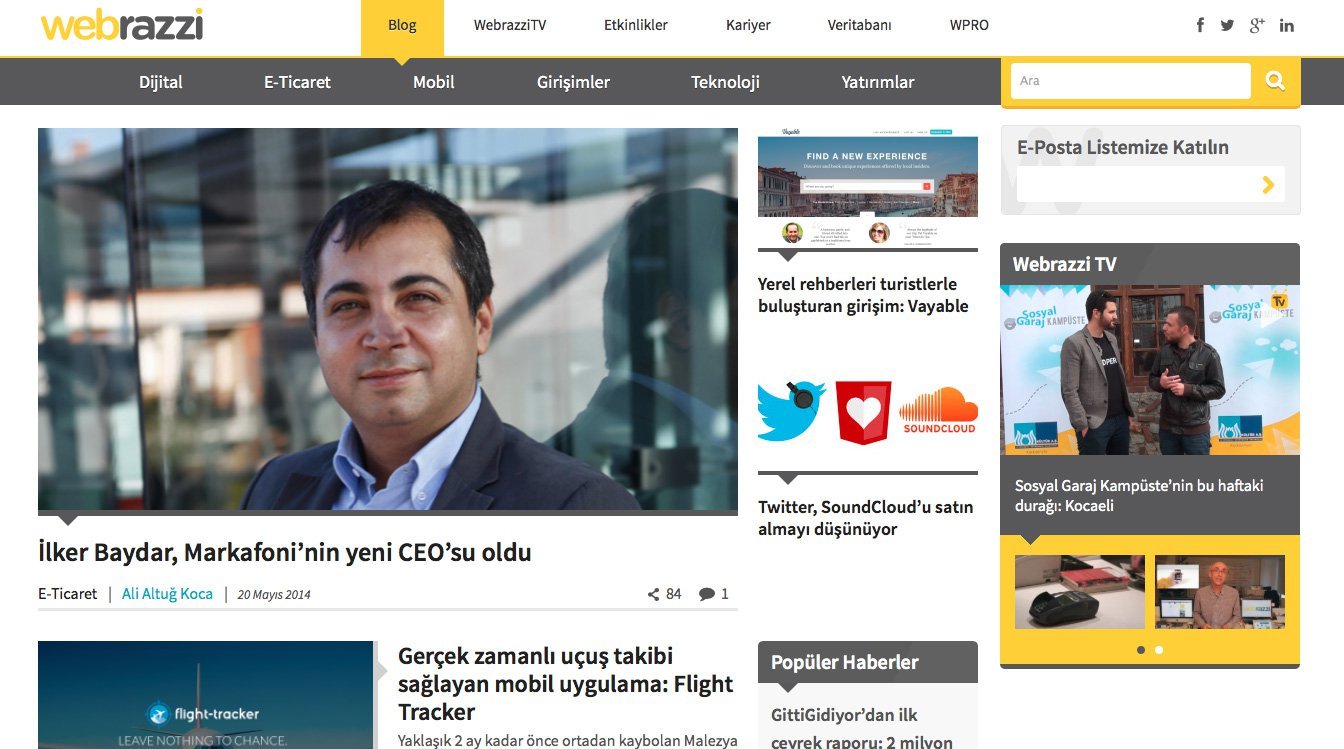1344x749 pixels.
Task: Select first Webrazzi TV carousel dot
Action: [x=1141, y=650]
